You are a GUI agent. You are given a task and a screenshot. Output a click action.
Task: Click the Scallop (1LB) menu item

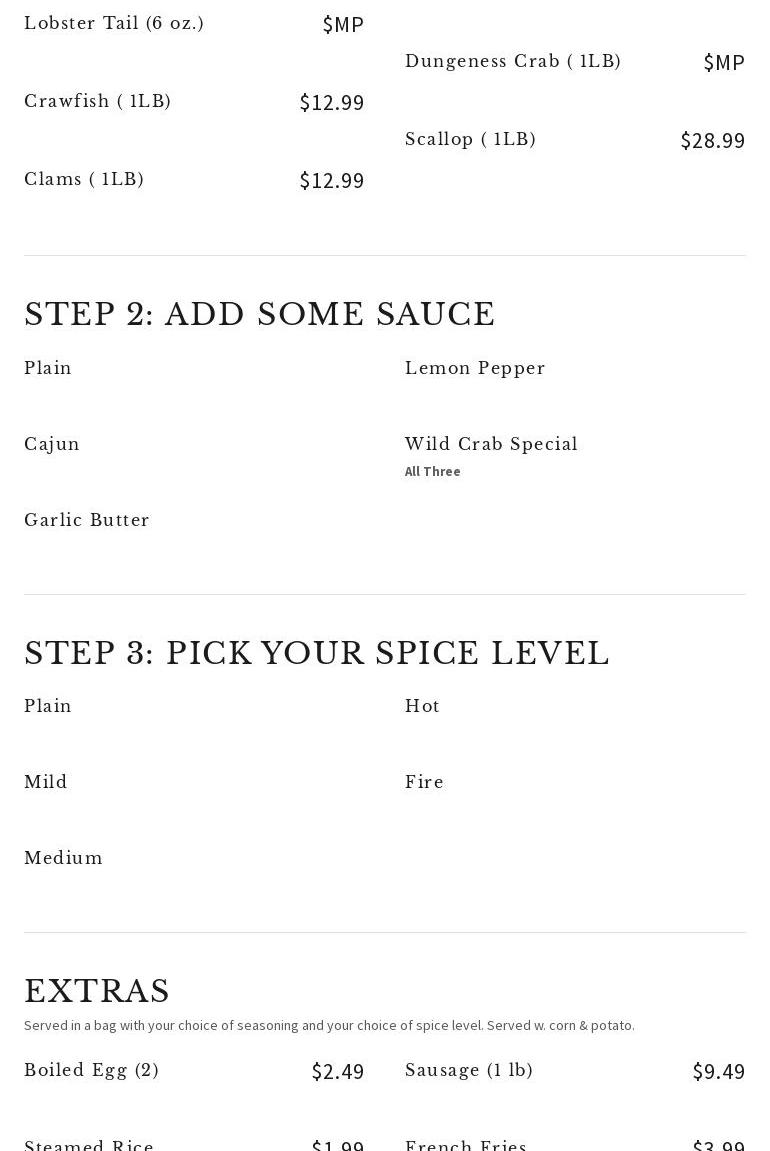point(470,140)
